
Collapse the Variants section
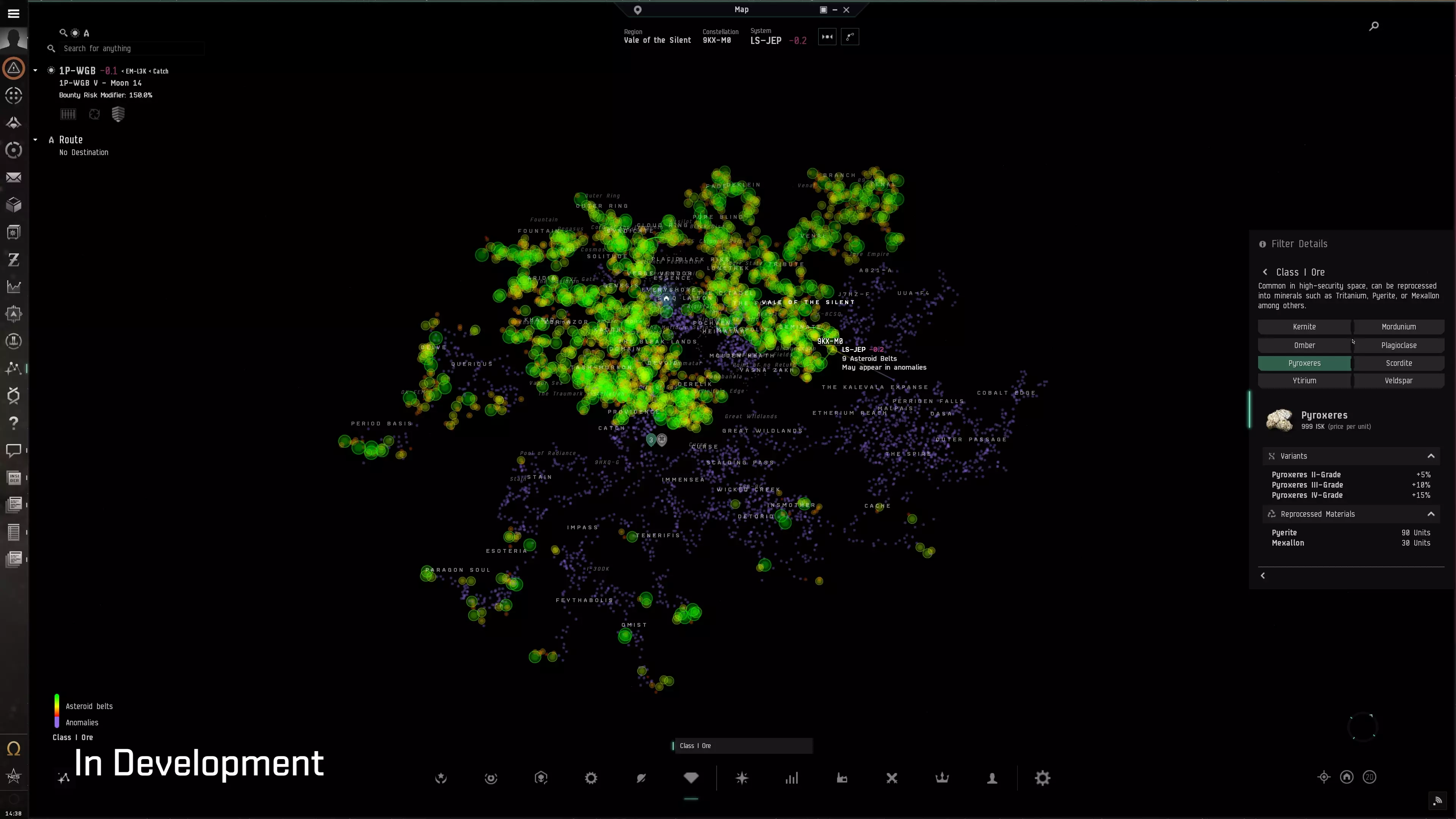click(x=1431, y=456)
